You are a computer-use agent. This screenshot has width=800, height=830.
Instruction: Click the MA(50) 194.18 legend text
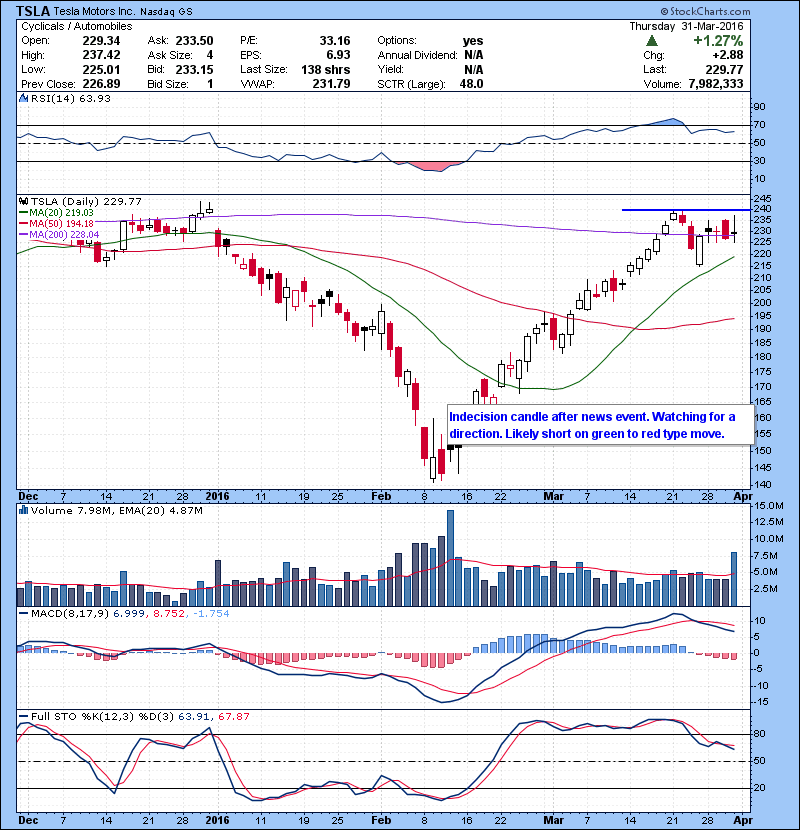tap(61, 224)
